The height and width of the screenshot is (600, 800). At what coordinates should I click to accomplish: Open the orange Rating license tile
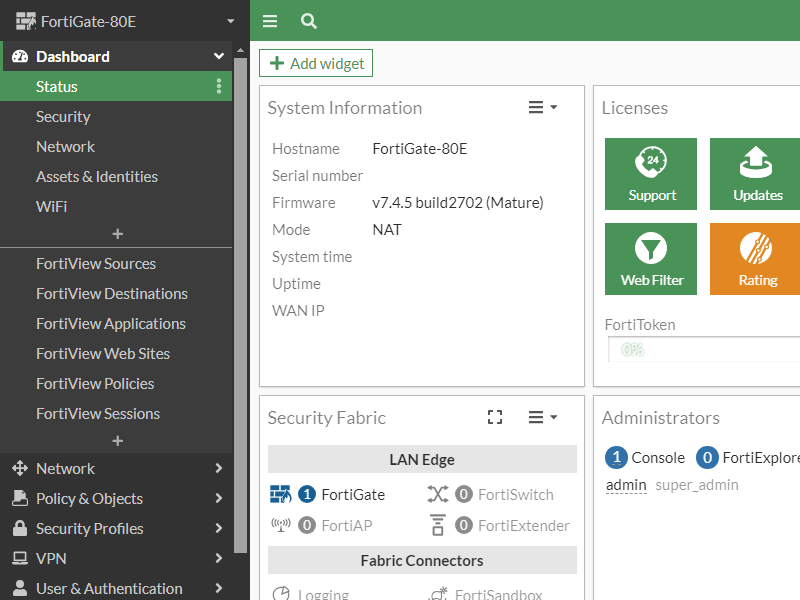pos(755,259)
